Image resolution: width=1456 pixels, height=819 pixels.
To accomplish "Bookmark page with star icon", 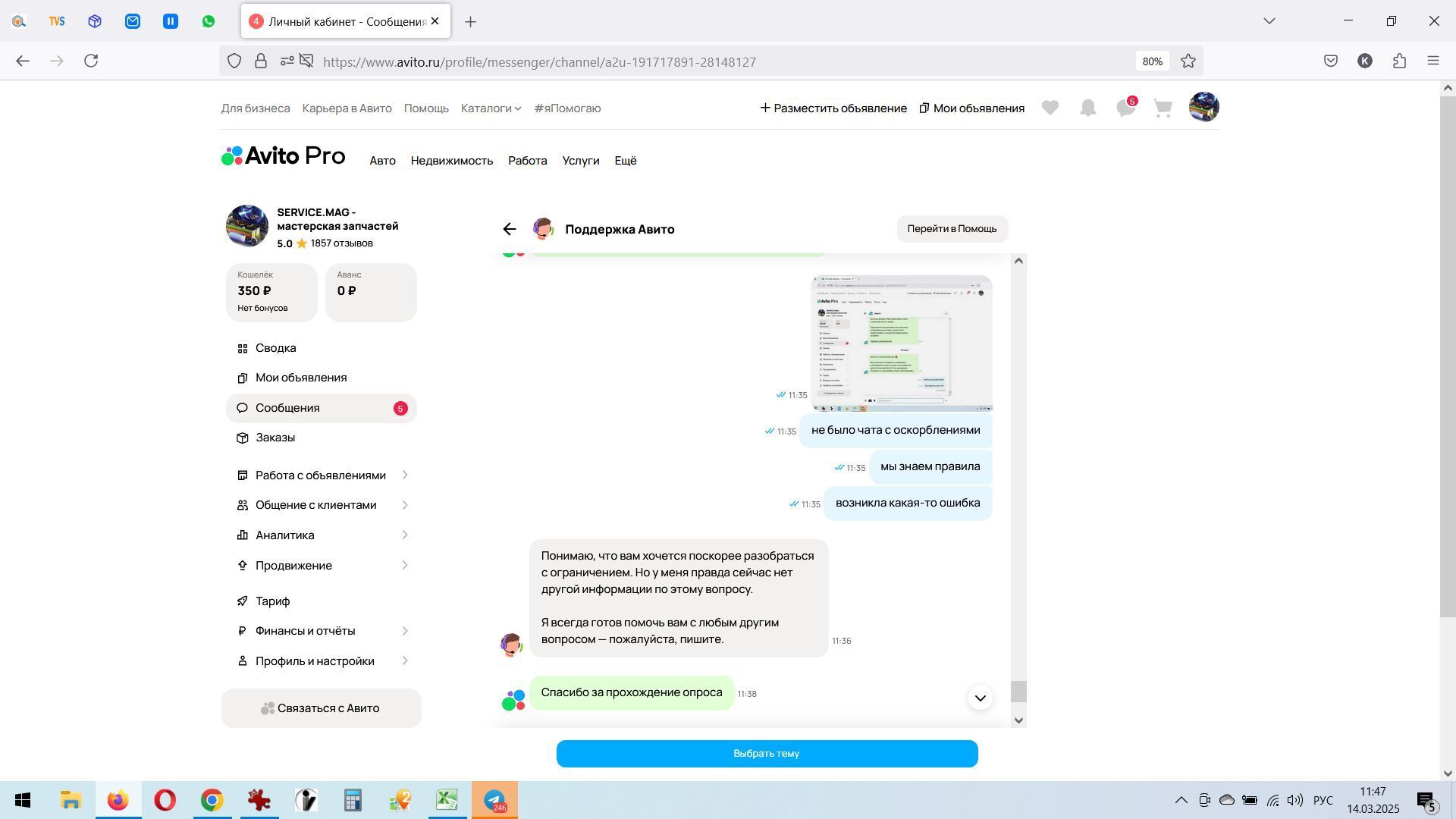I will pos(1188,61).
